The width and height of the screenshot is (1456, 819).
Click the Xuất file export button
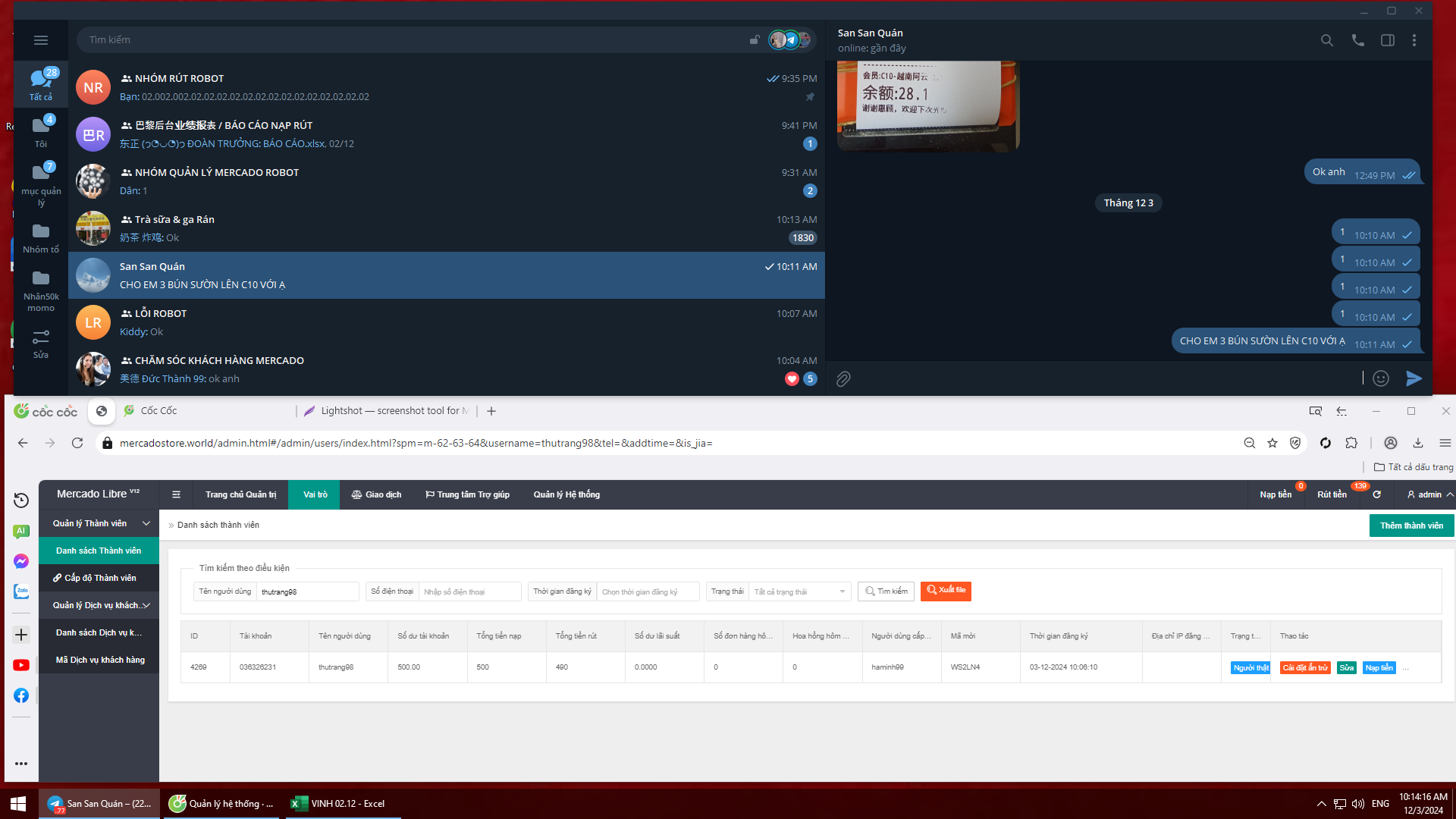coord(946,591)
